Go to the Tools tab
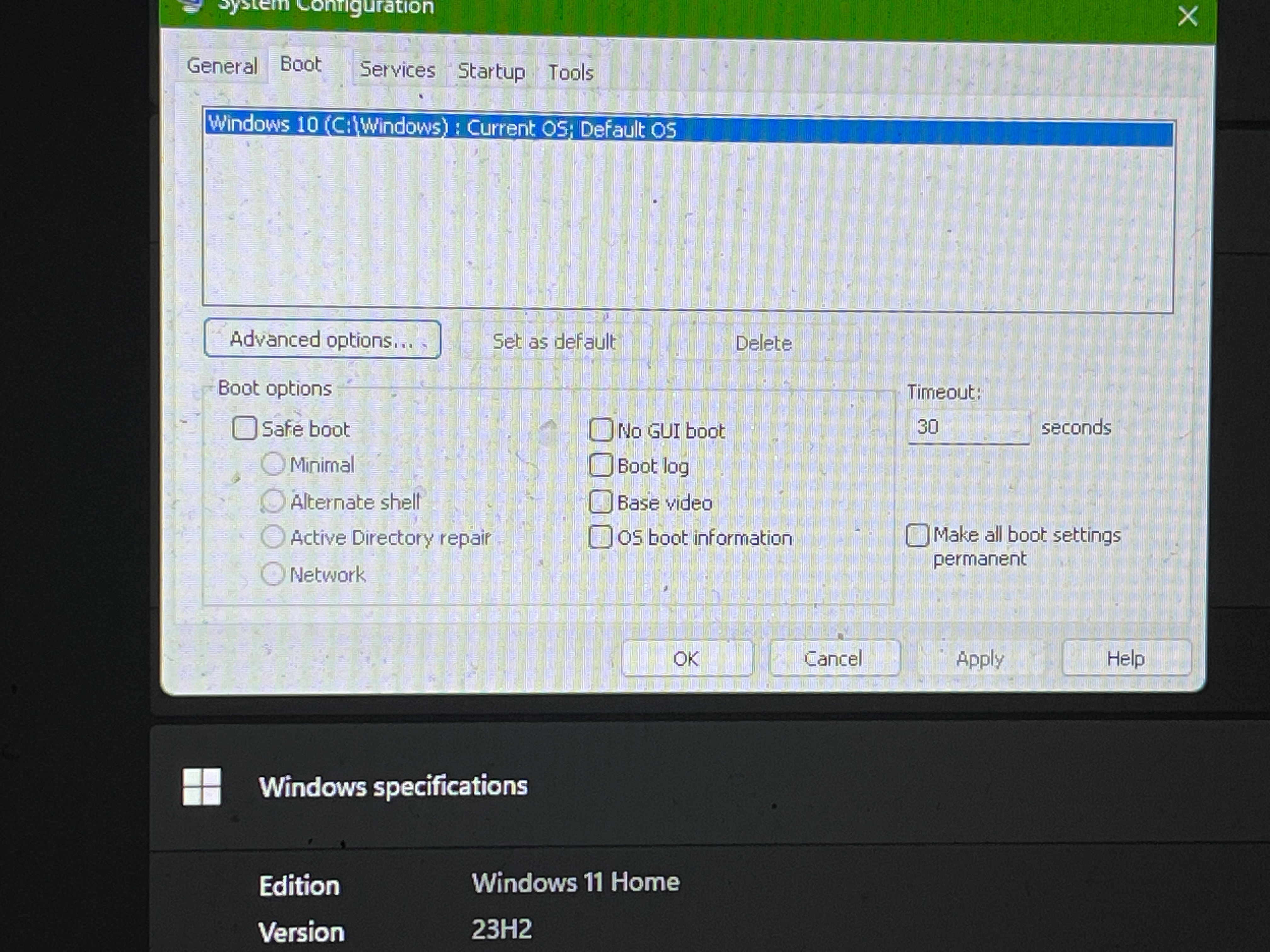 tap(570, 73)
